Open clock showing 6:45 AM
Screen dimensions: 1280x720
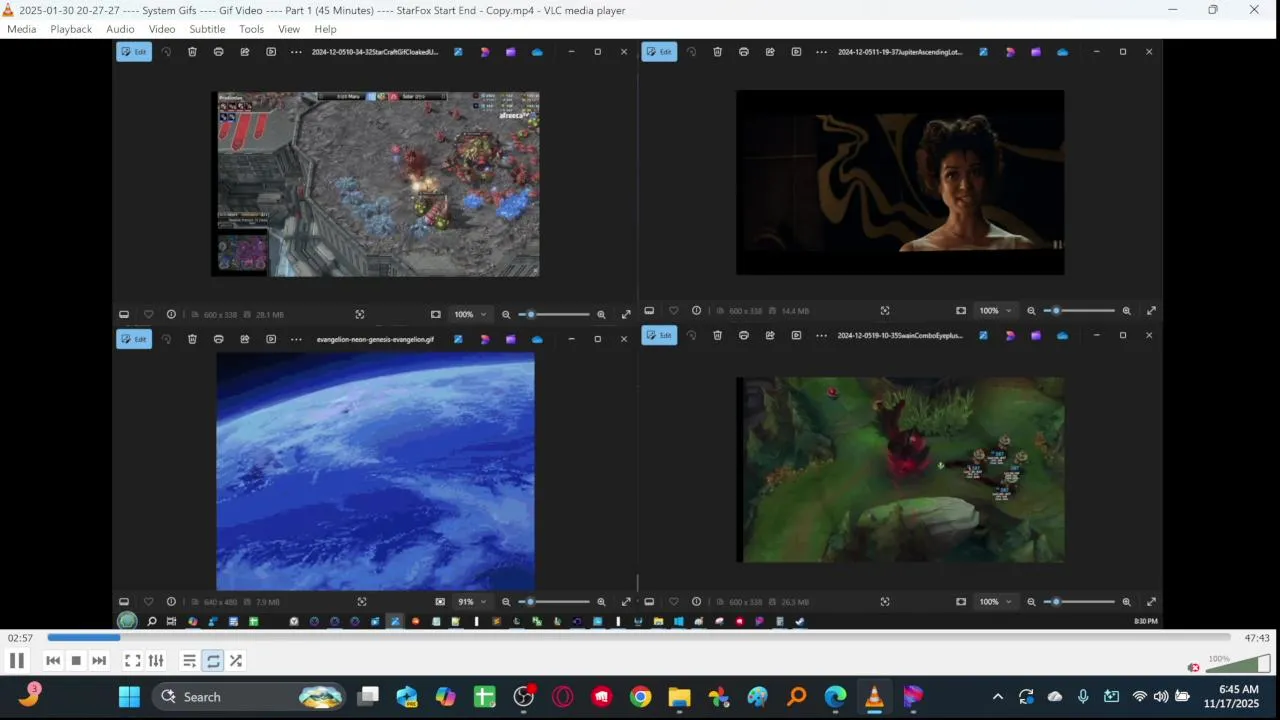(1231, 697)
